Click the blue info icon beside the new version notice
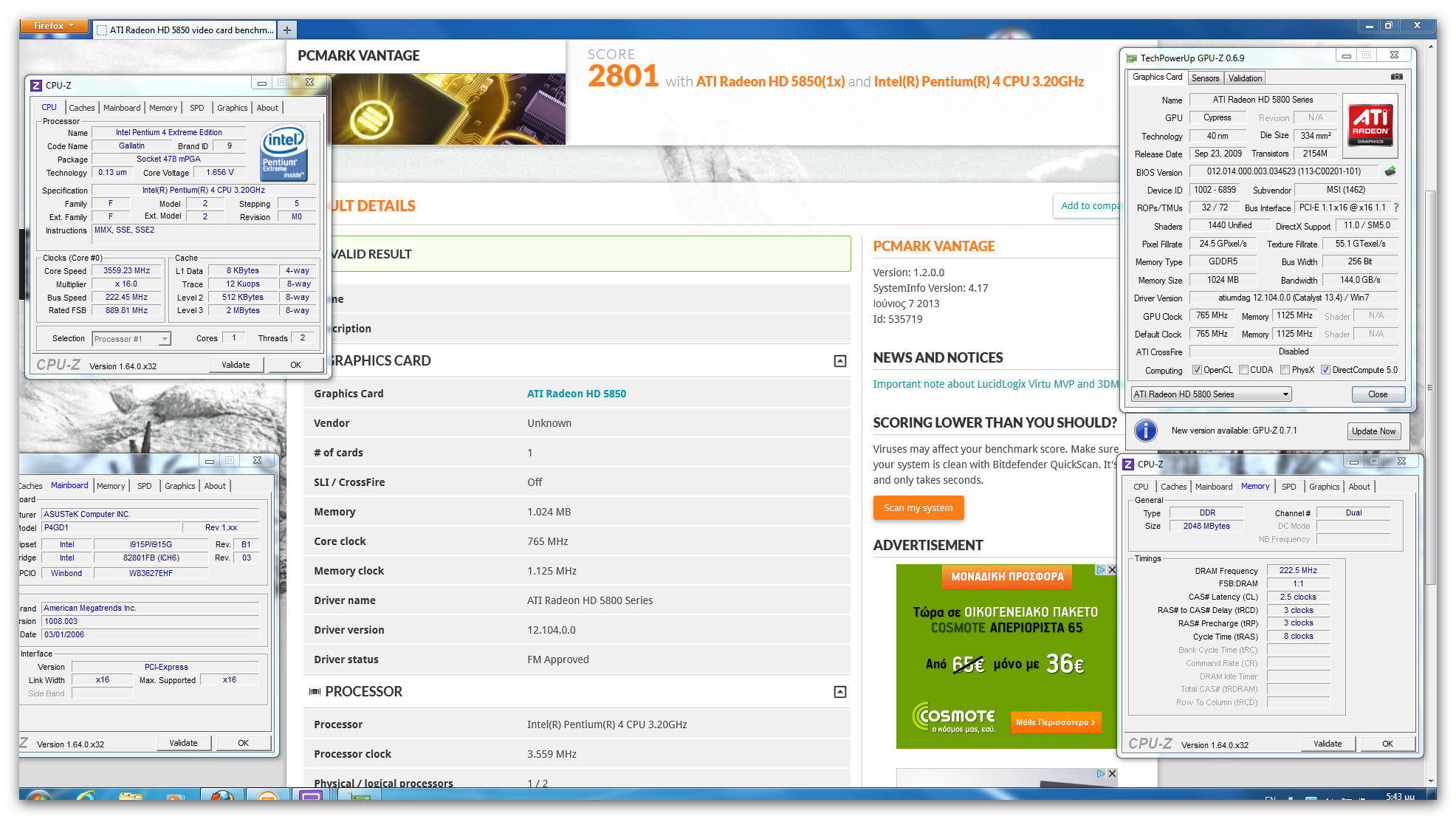 (1145, 431)
